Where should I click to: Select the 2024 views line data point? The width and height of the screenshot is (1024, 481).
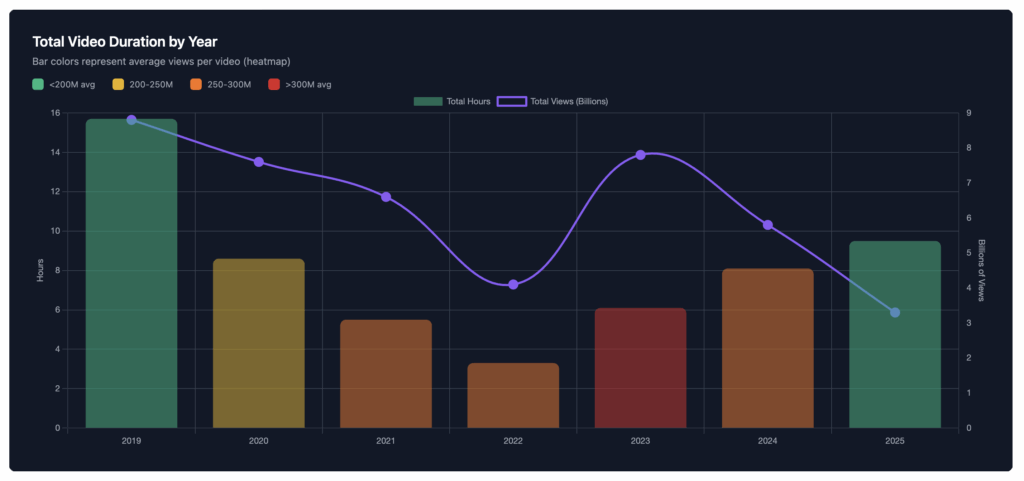coord(767,225)
